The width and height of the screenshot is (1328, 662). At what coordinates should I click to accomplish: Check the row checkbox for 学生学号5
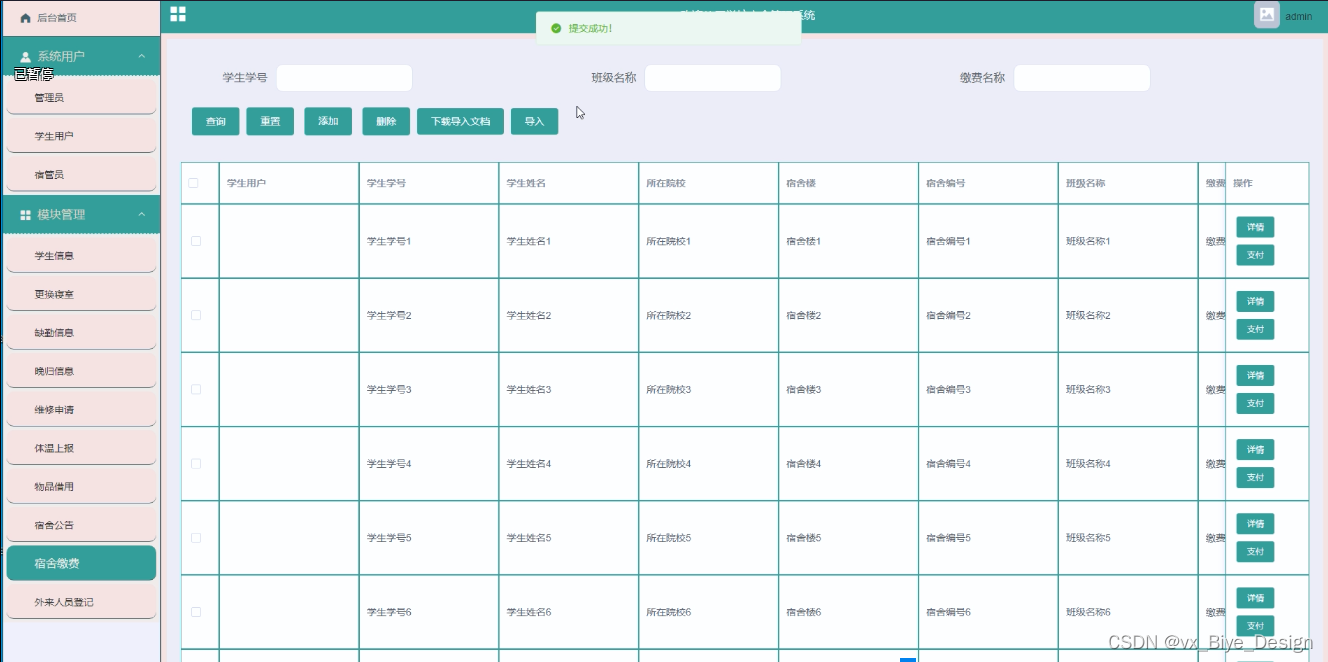tap(196, 537)
